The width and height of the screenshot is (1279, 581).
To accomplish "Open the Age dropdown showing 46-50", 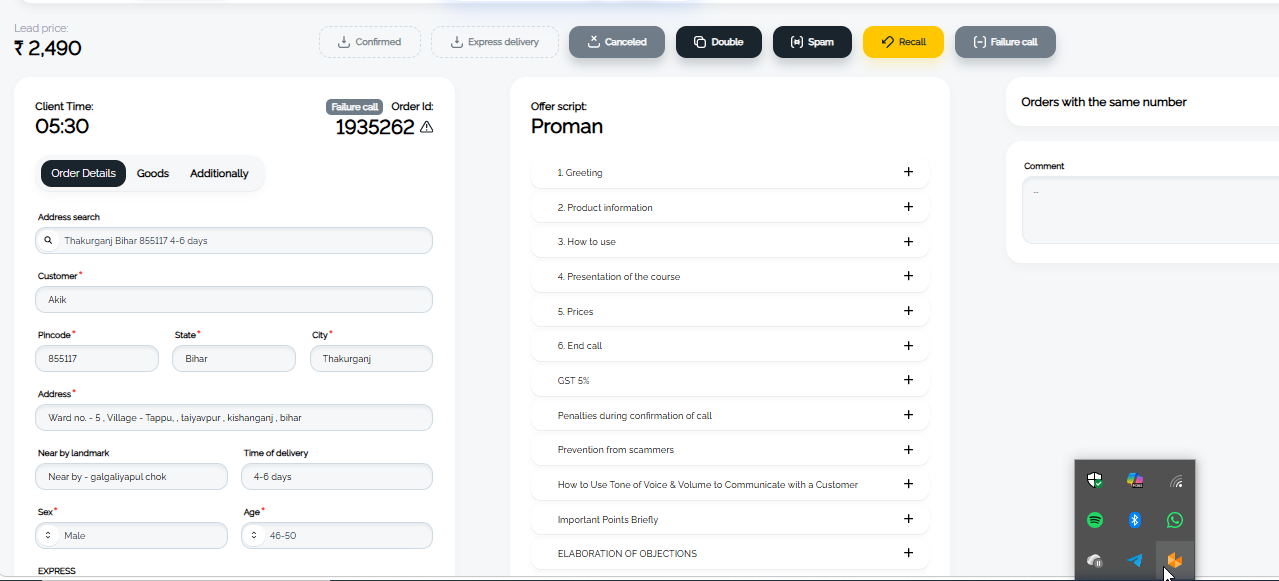I will pyautogui.click(x=337, y=536).
